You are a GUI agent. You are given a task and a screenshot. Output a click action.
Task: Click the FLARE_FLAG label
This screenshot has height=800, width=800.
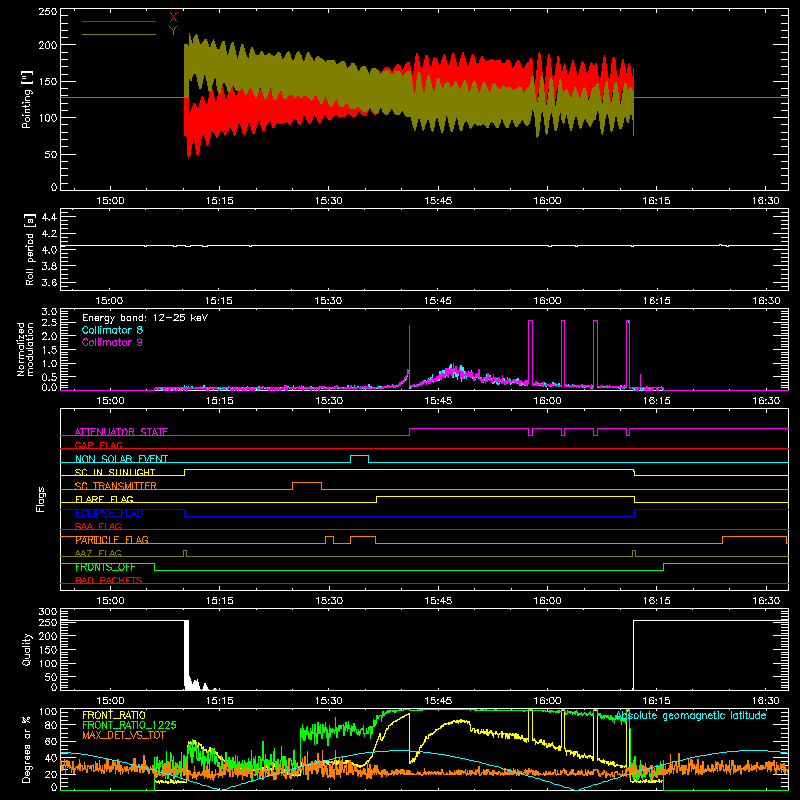tap(104, 499)
